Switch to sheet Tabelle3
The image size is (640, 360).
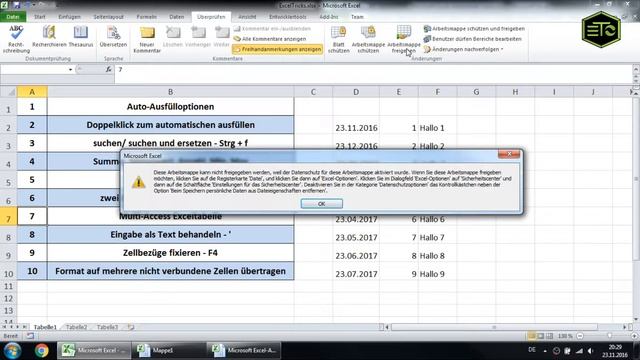[x=107, y=327]
